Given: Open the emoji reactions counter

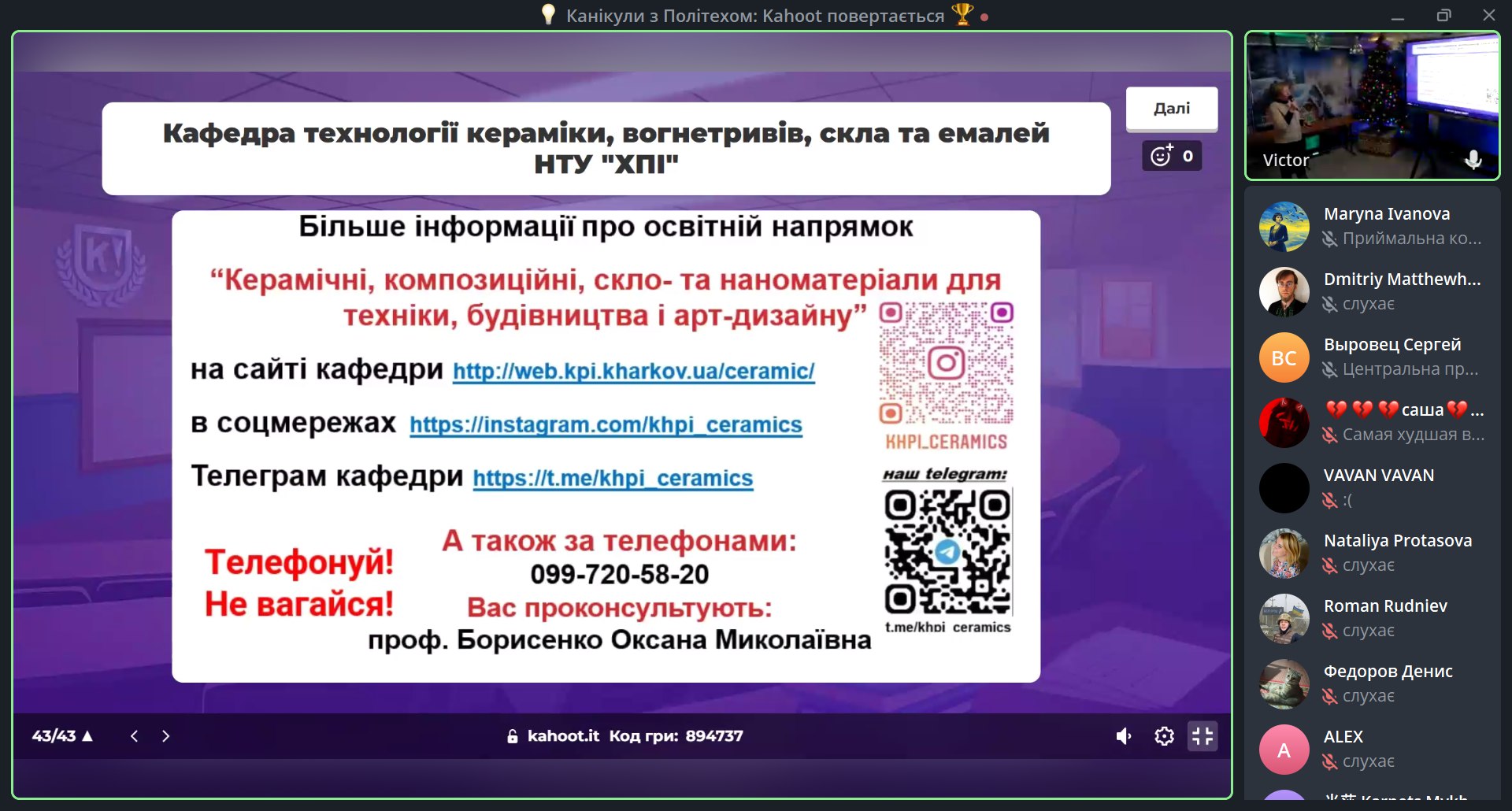Looking at the screenshot, I should [1172, 156].
